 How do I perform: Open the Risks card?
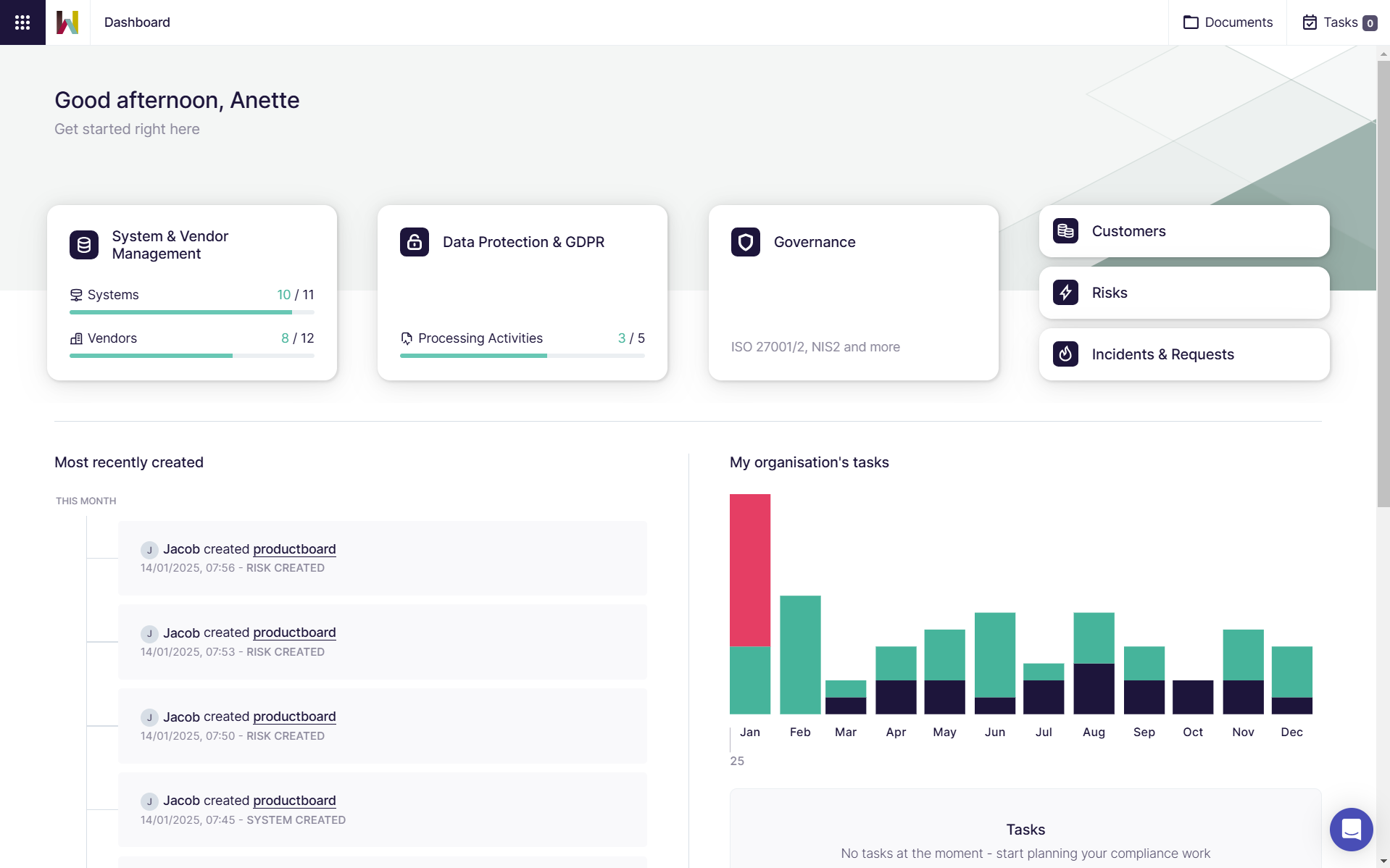coord(1184,293)
